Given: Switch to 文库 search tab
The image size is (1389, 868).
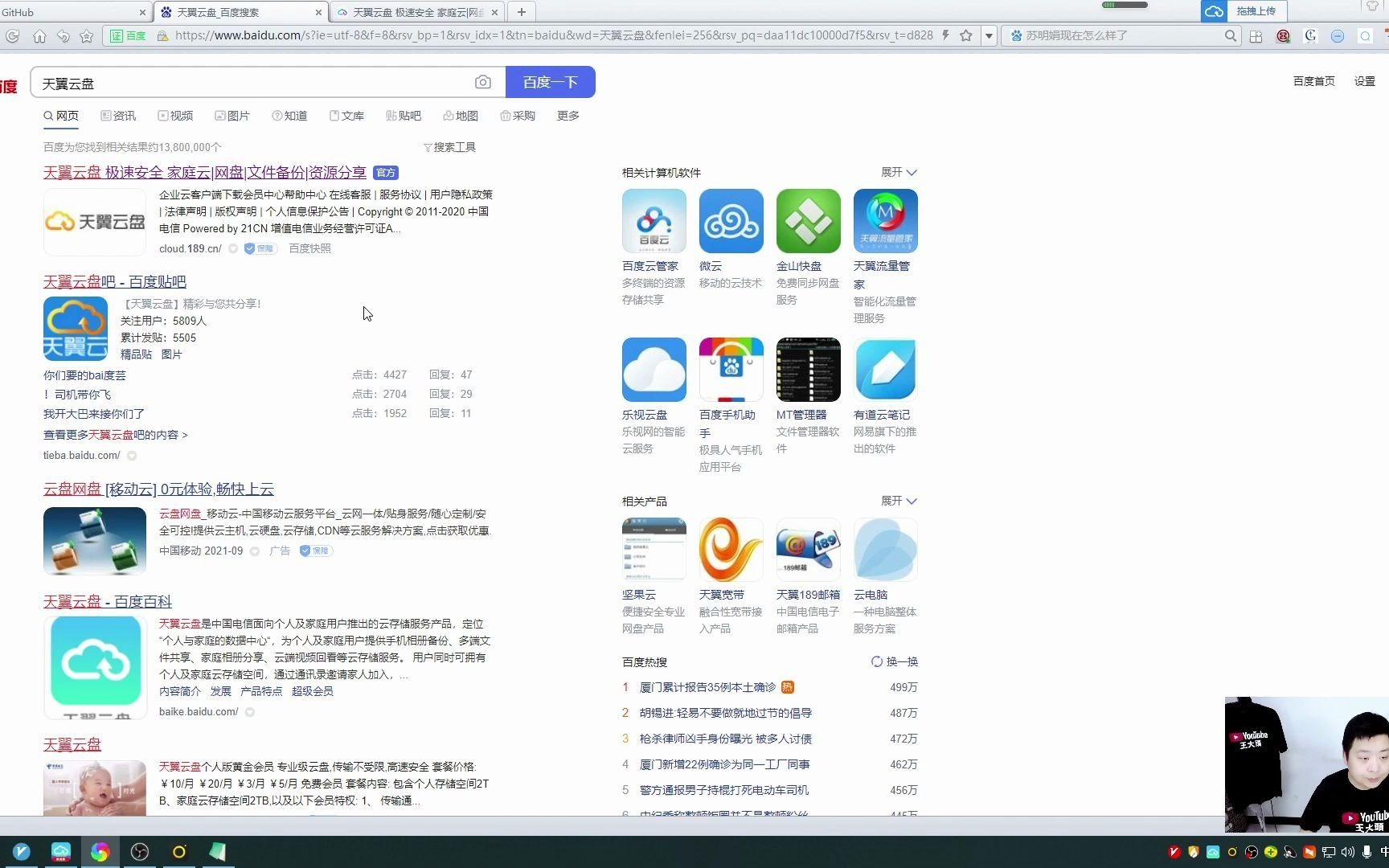Looking at the screenshot, I should point(346,116).
